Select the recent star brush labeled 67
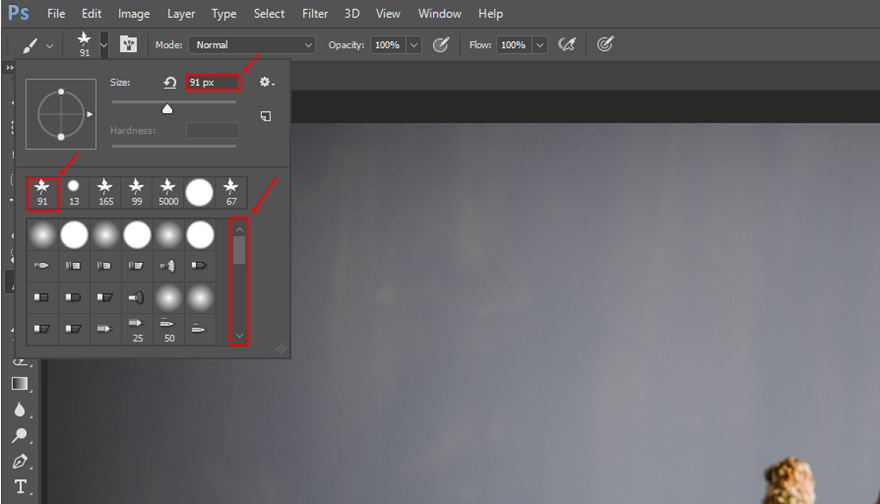 click(x=231, y=193)
